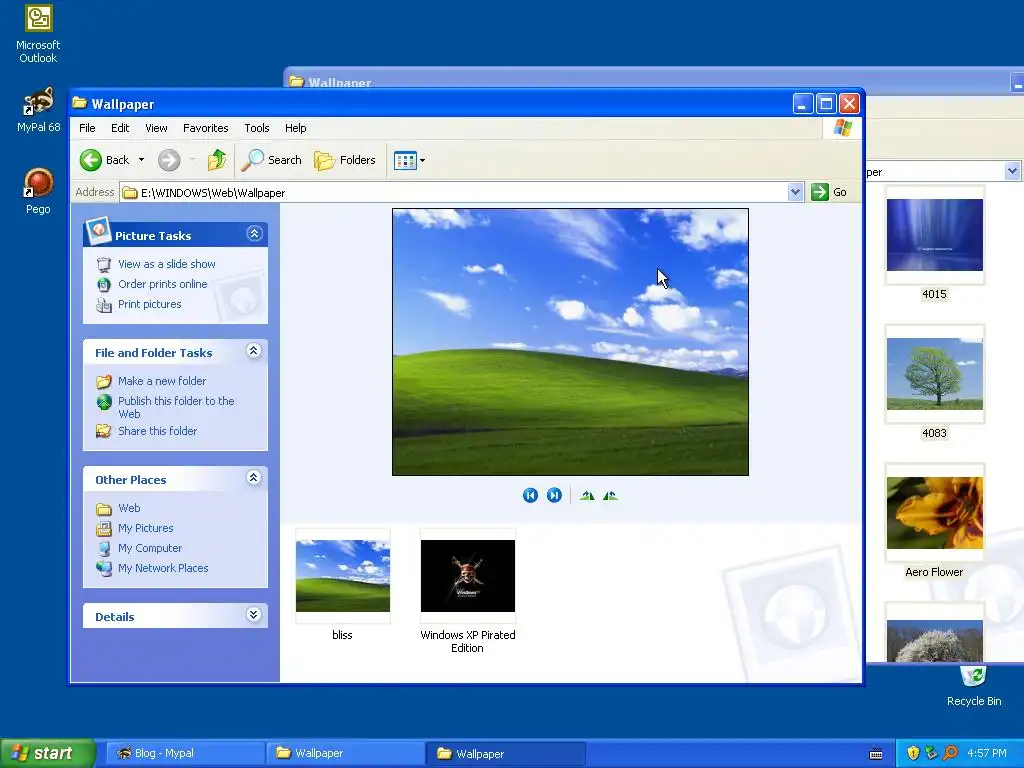The width and height of the screenshot is (1024, 768).
Task: Click Make a new folder
Action: 162,381
